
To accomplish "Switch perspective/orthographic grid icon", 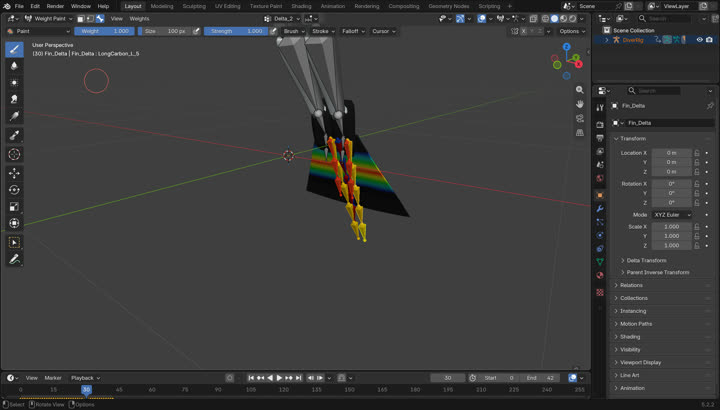I will (579, 133).
